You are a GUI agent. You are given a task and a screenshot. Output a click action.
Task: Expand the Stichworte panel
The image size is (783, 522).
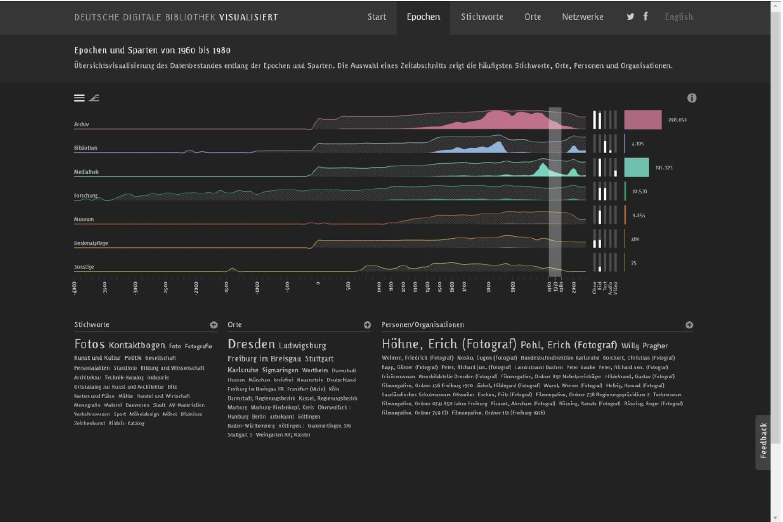[213, 325]
